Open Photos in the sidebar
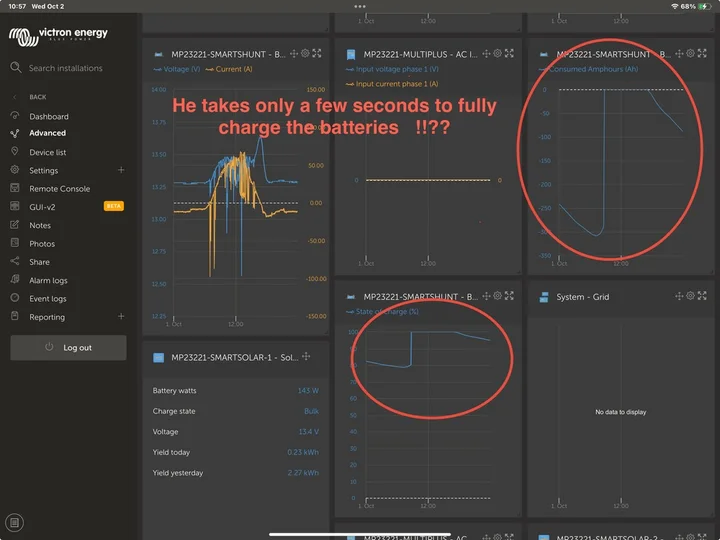Image resolution: width=720 pixels, height=540 pixels. [42, 244]
